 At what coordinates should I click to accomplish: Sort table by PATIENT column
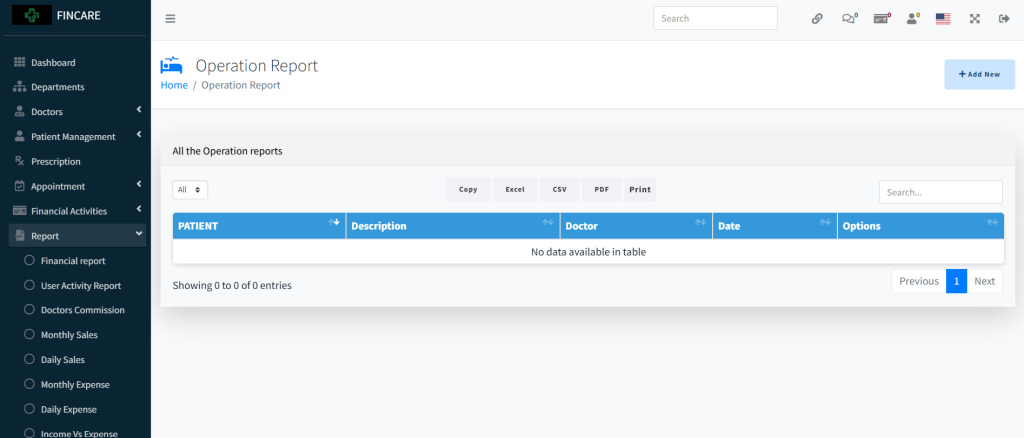pyautogui.click(x=259, y=226)
